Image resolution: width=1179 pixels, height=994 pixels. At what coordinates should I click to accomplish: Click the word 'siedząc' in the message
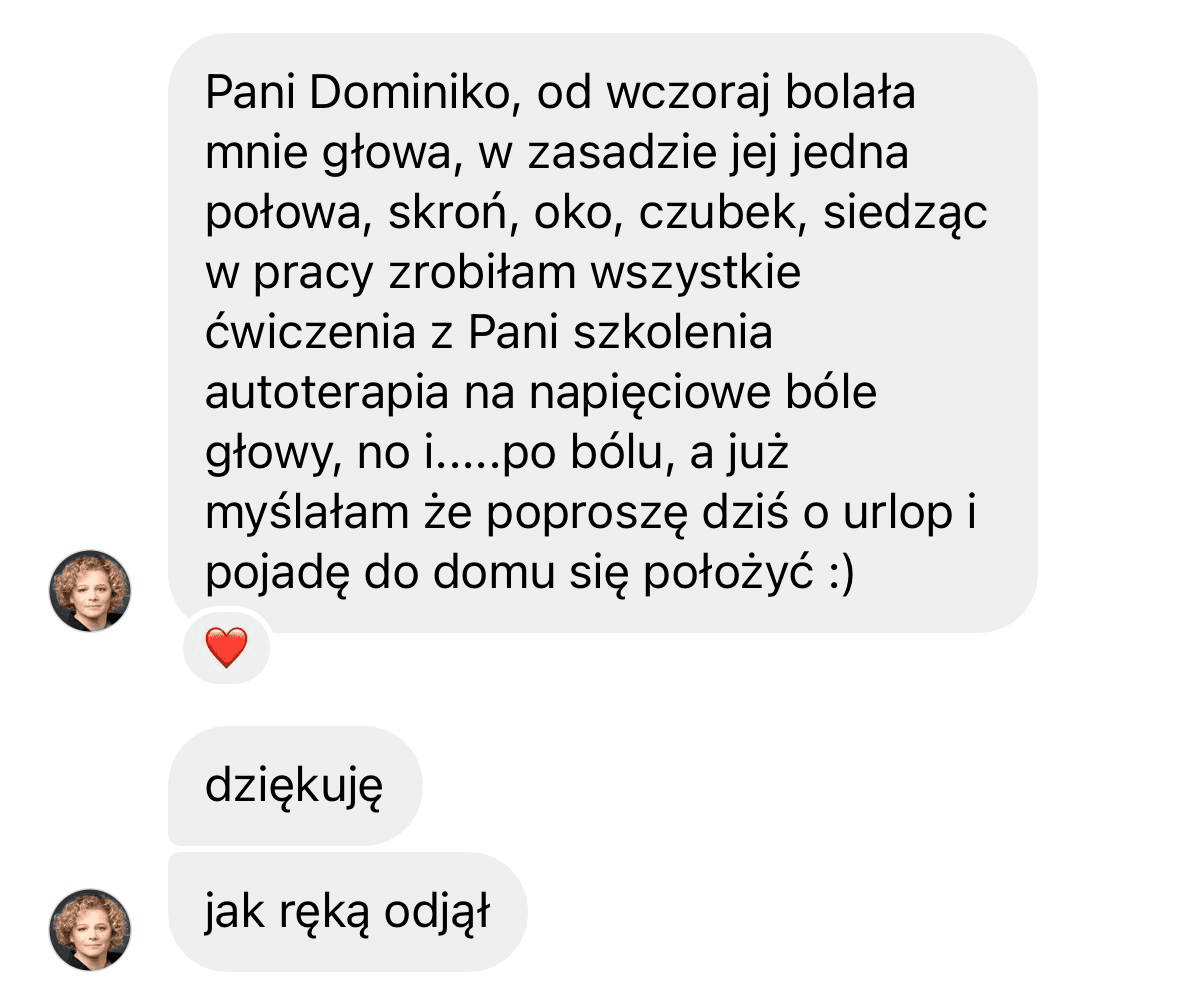click(905, 214)
